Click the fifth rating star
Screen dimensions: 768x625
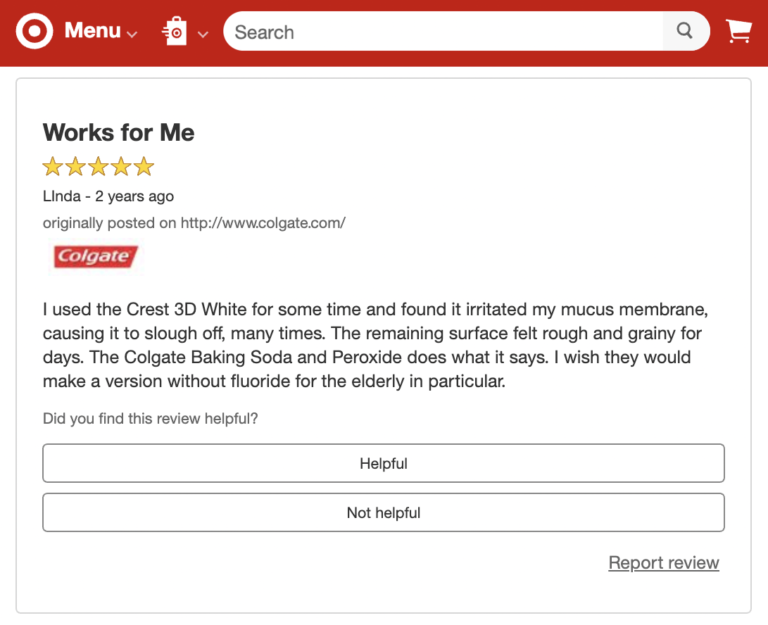pos(144,167)
